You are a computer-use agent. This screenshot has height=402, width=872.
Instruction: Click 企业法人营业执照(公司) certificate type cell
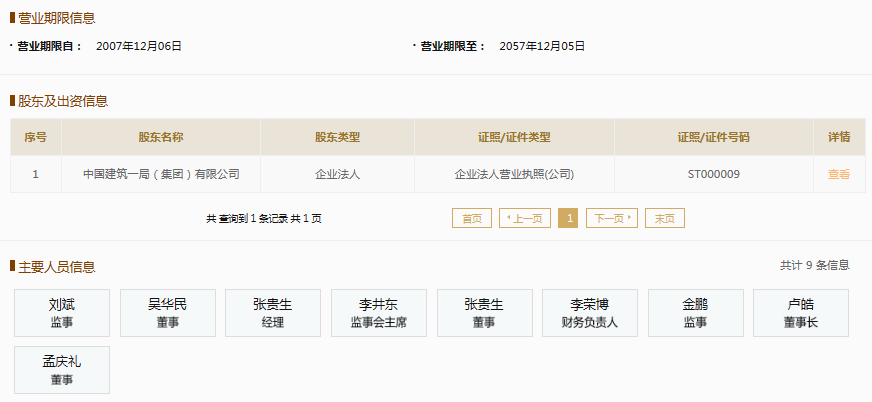pos(514,174)
